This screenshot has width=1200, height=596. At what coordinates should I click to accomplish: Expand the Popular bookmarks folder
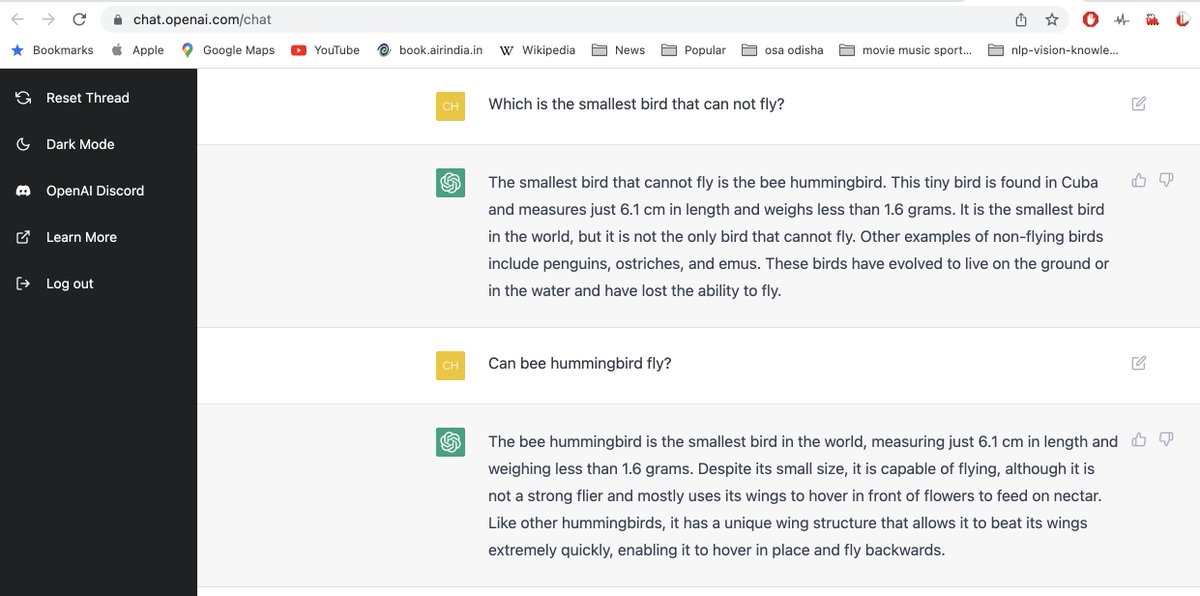(x=693, y=50)
